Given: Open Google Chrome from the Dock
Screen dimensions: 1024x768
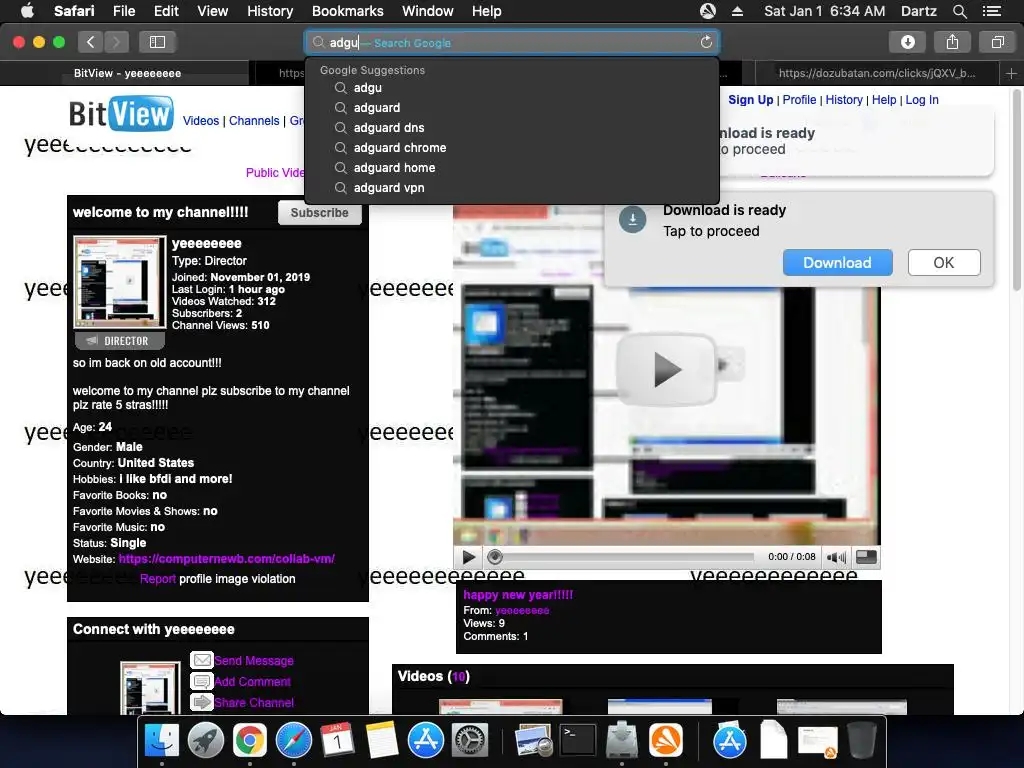Looking at the screenshot, I should 249,741.
